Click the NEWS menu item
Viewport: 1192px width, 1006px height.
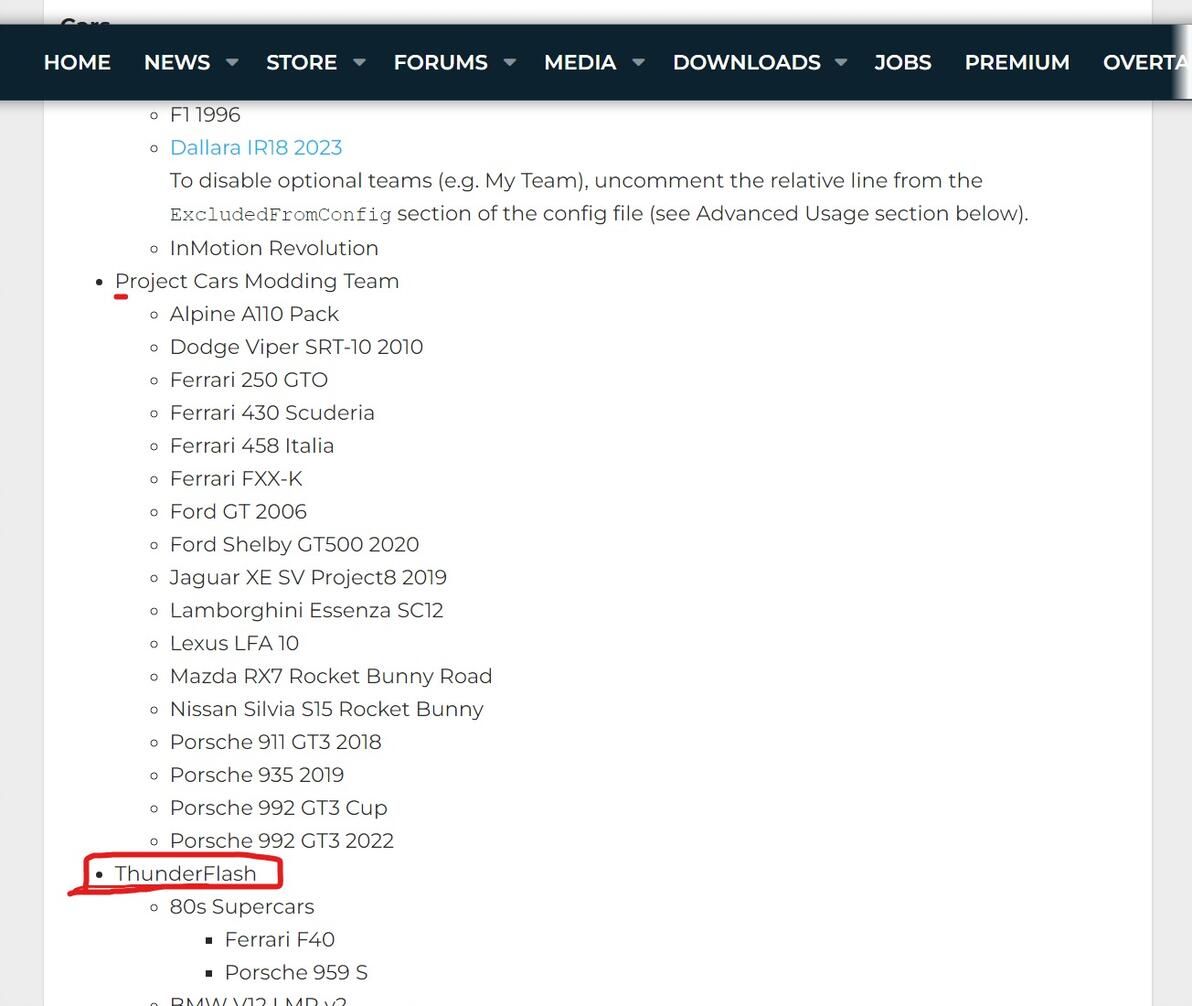coord(177,62)
